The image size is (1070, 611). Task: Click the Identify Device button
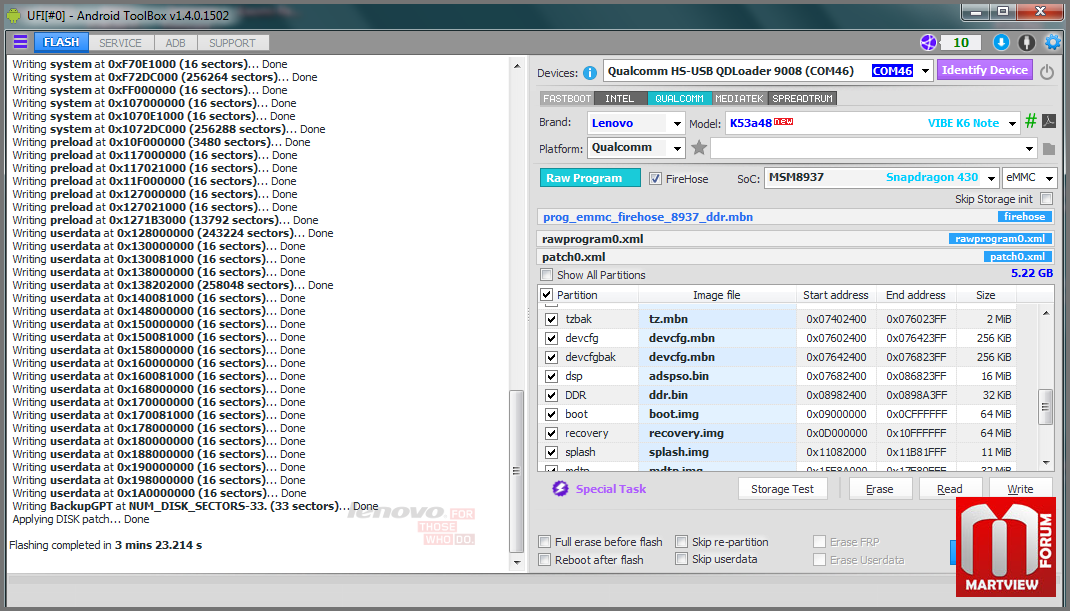click(984, 70)
